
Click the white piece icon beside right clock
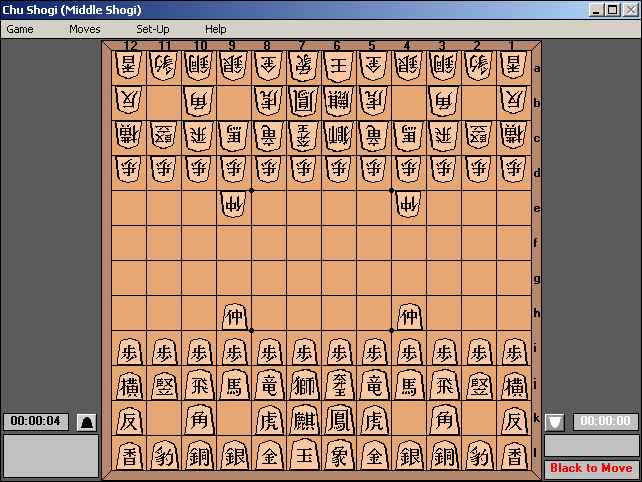pyautogui.click(x=555, y=422)
